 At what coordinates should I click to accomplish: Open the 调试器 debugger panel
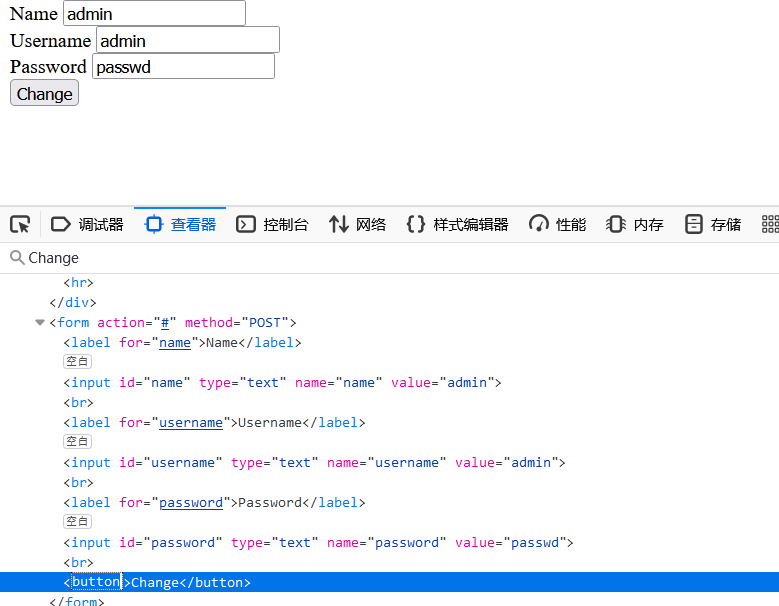tap(87, 224)
